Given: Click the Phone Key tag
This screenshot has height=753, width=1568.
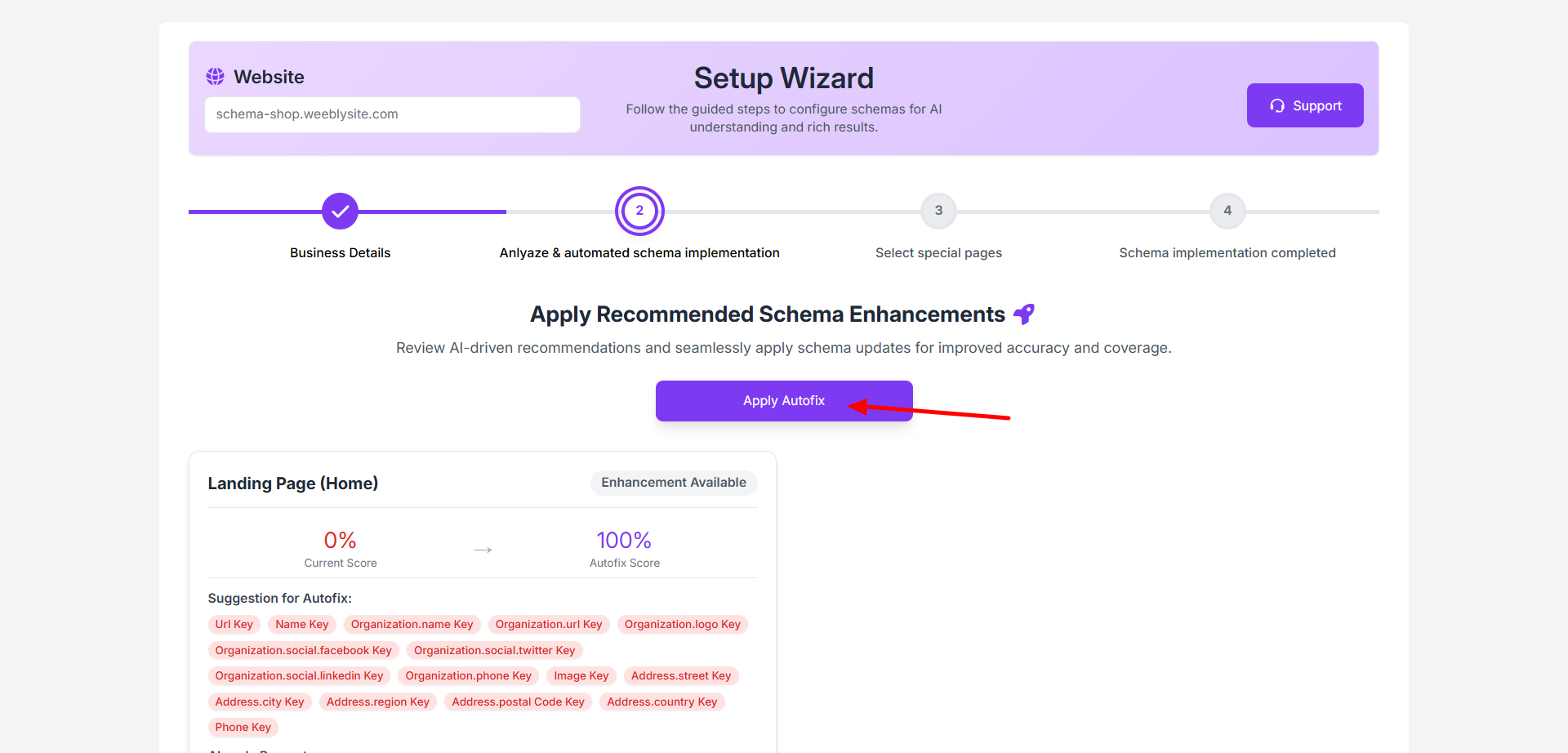Looking at the screenshot, I should (x=243, y=728).
